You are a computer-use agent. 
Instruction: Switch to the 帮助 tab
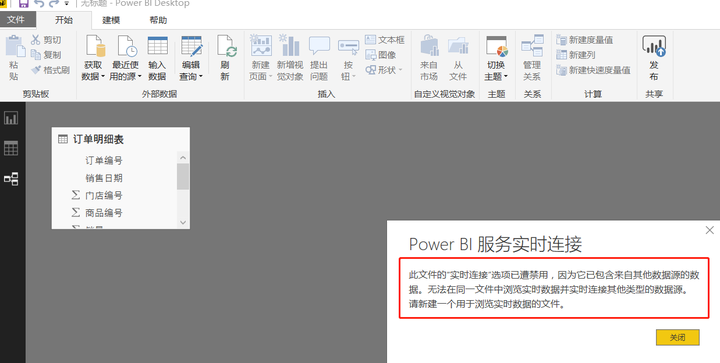coord(158,20)
